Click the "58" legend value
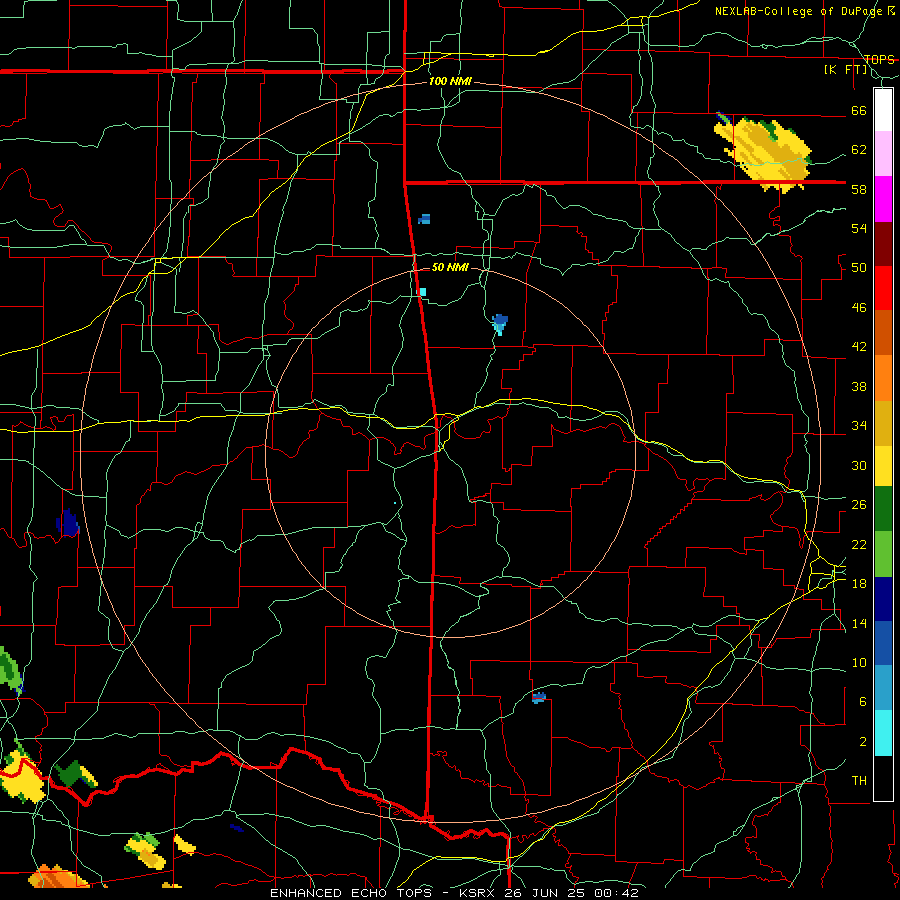 click(859, 189)
